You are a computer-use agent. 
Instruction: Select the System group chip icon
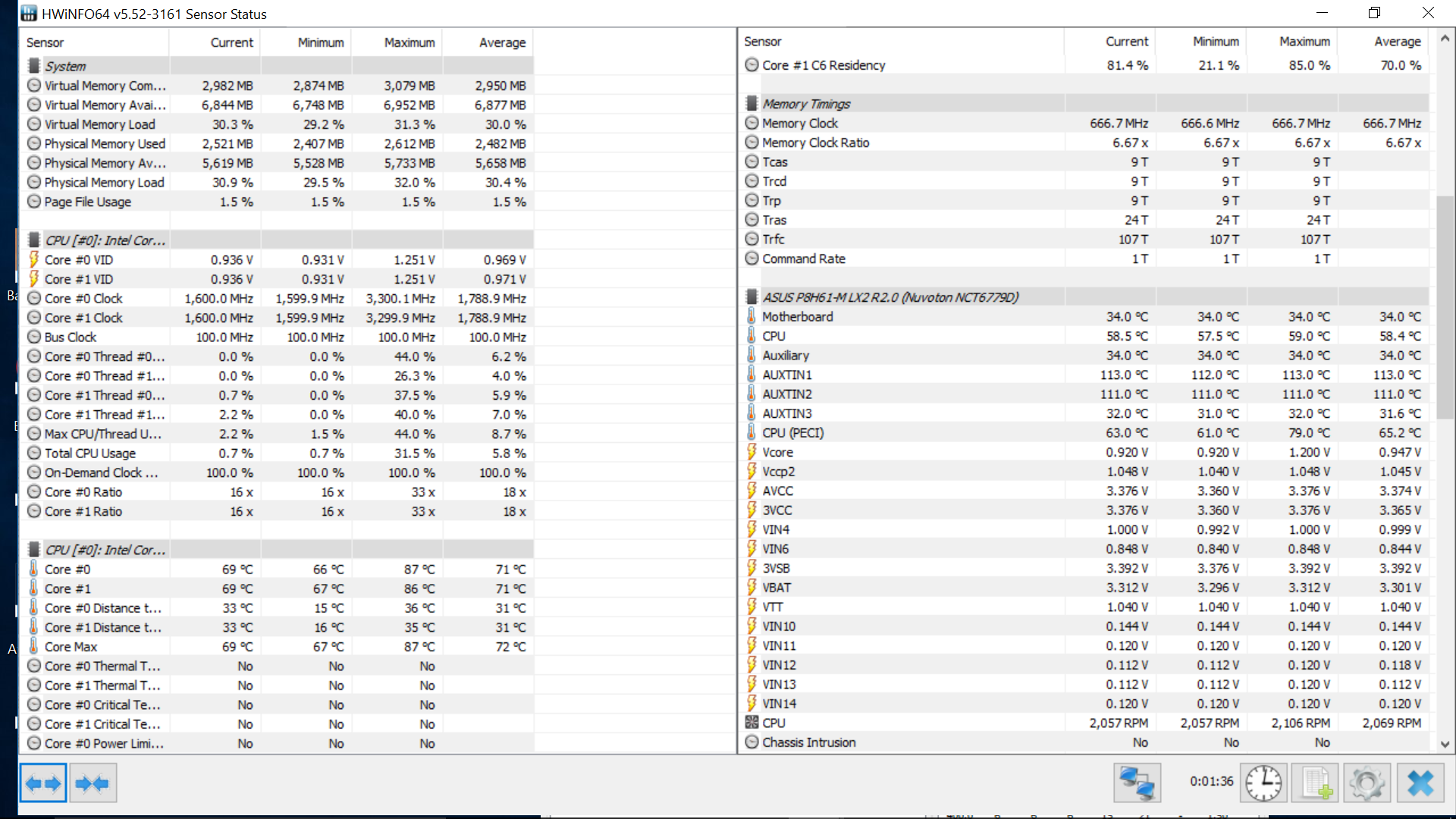(x=33, y=66)
